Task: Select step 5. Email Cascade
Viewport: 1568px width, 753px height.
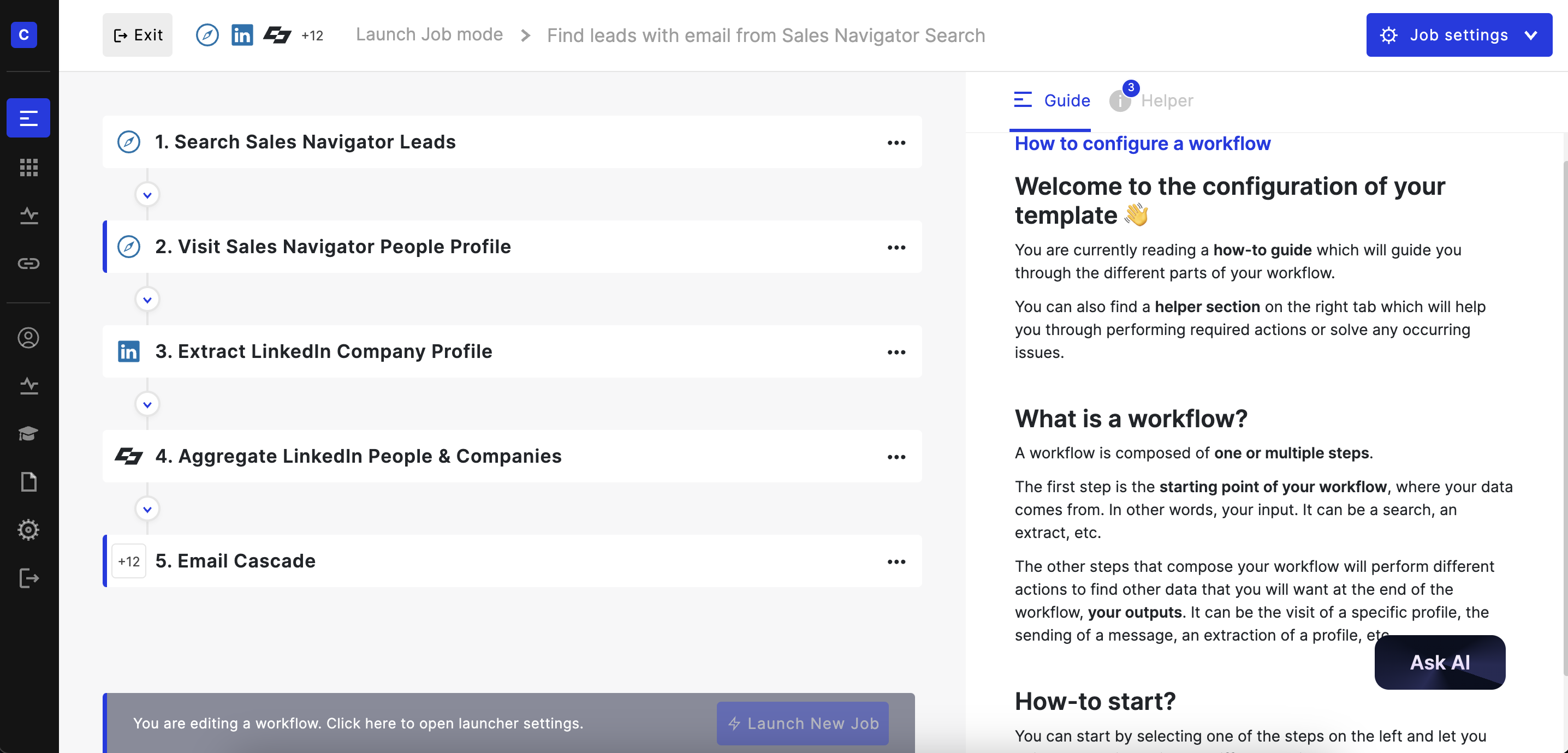Action: 513,561
